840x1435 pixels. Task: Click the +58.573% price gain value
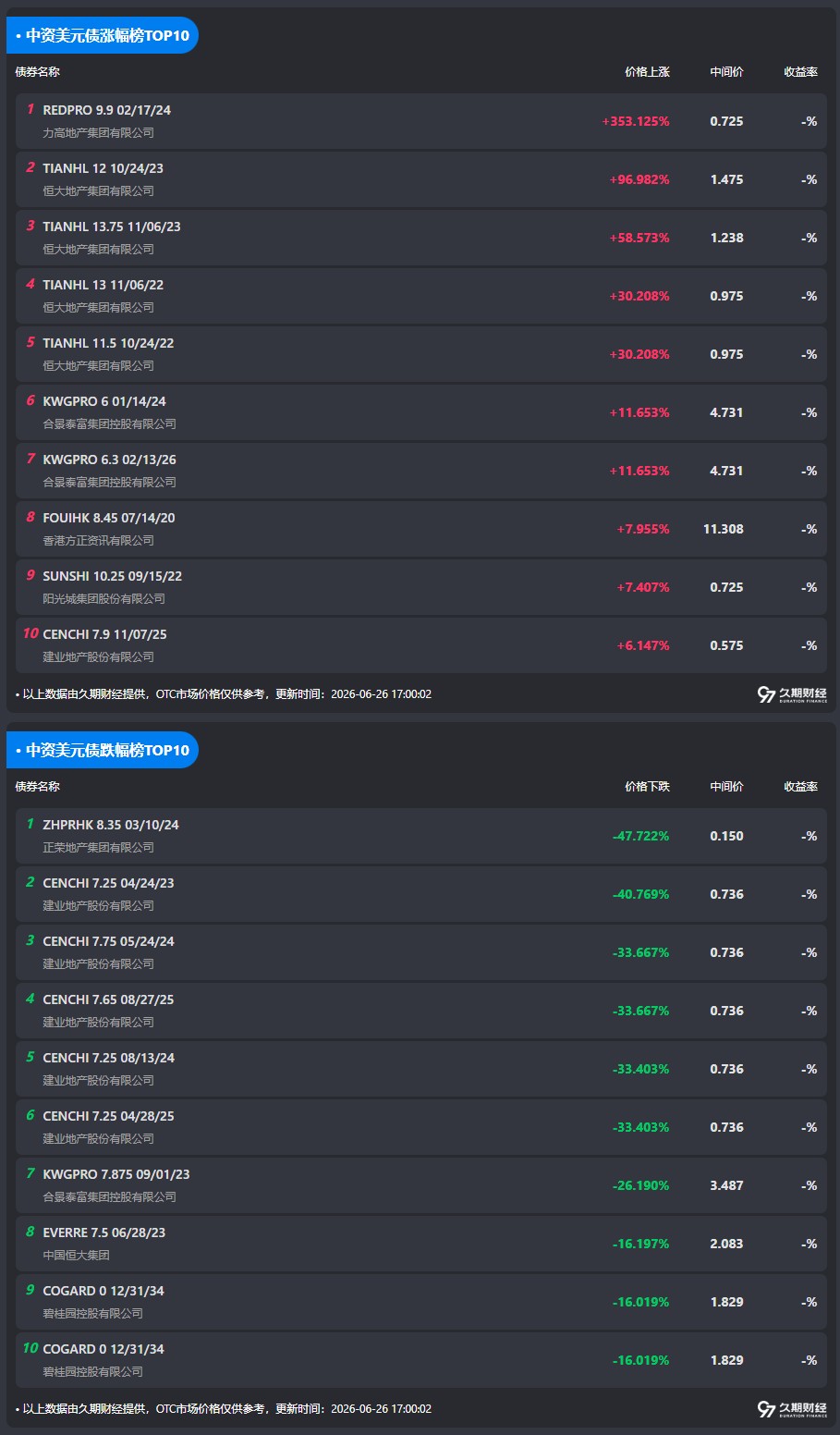click(639, 238)
